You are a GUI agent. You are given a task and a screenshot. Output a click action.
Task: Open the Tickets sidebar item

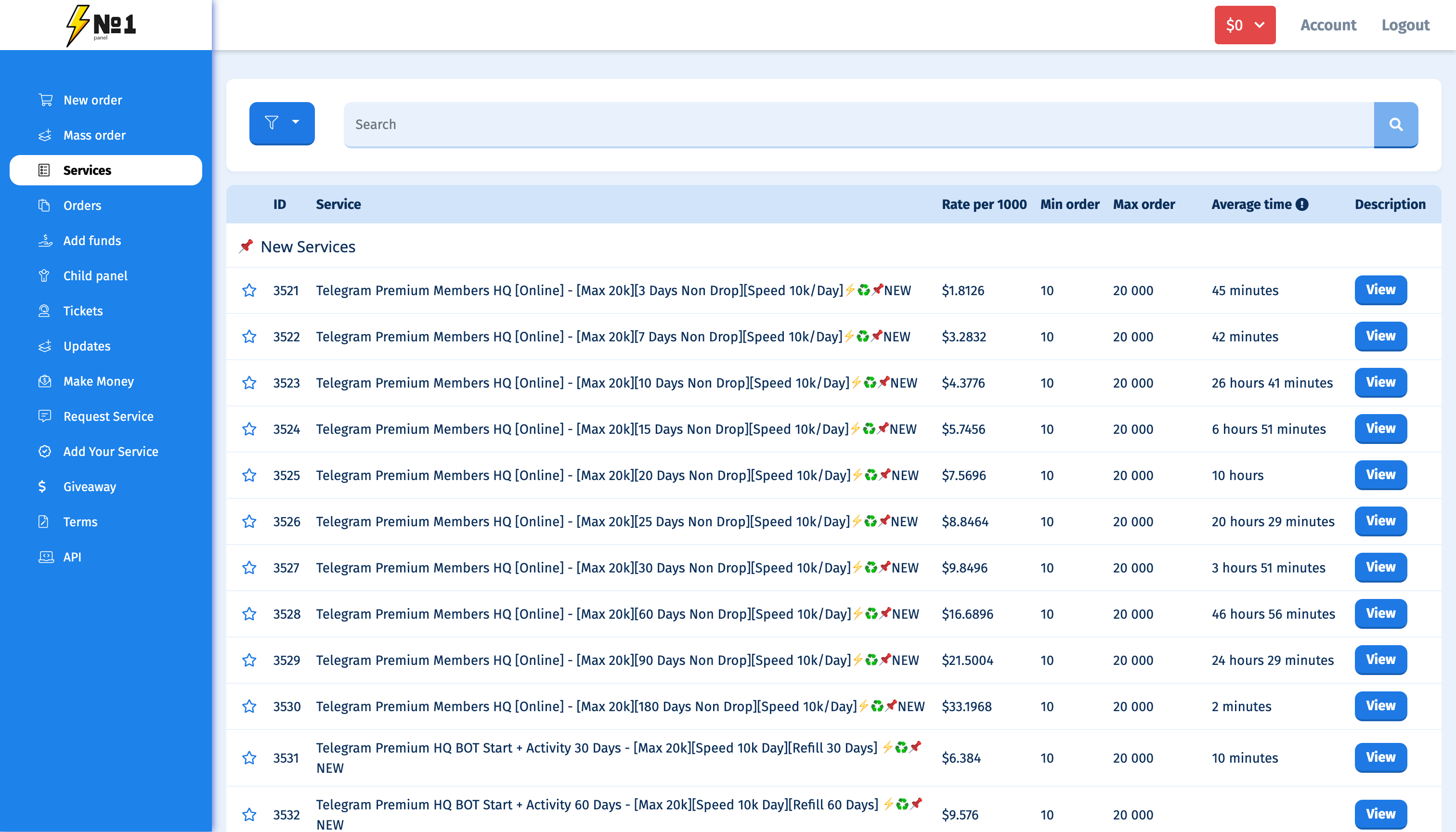tap(83, 311)
